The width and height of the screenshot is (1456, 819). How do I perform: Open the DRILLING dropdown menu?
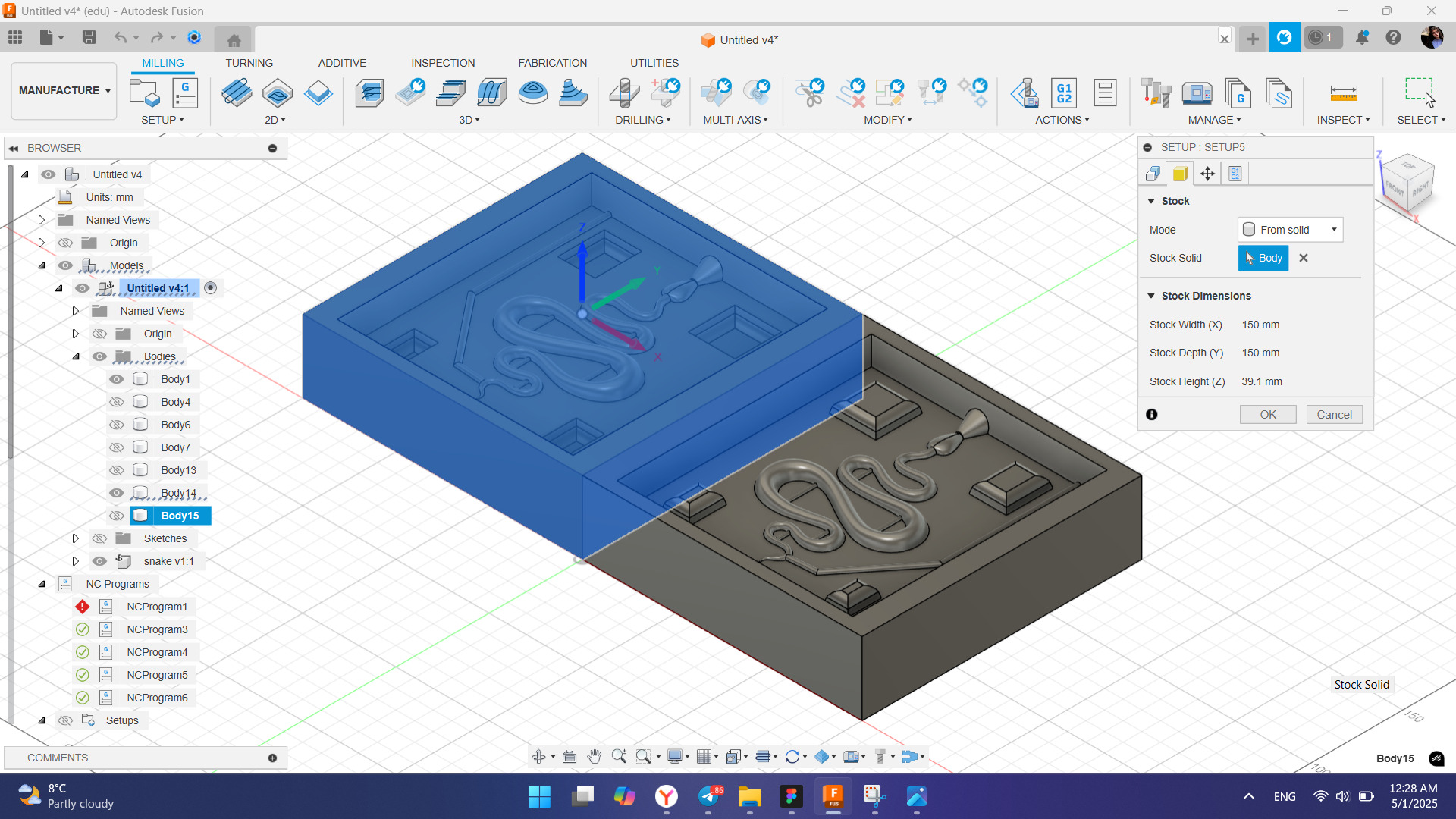tap(643, 120)
